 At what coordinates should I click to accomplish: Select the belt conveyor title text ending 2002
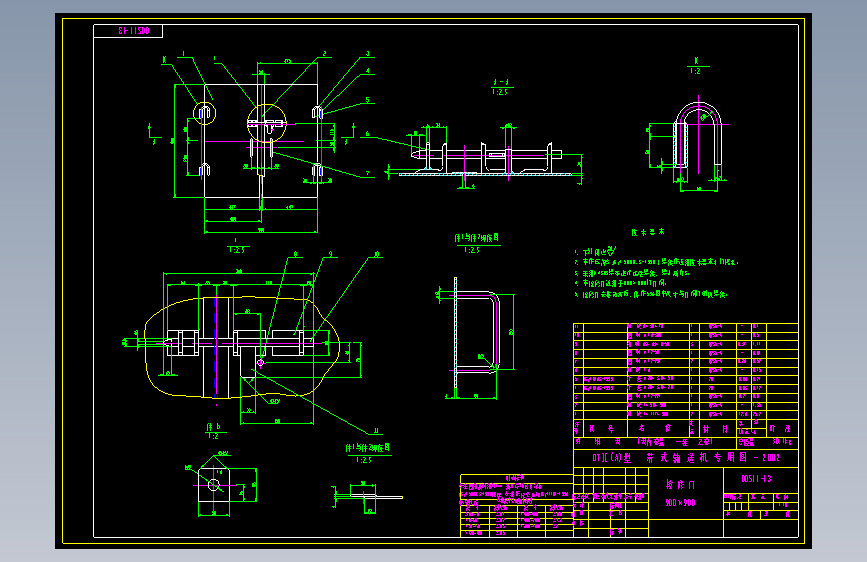click(x=686, y=457)
